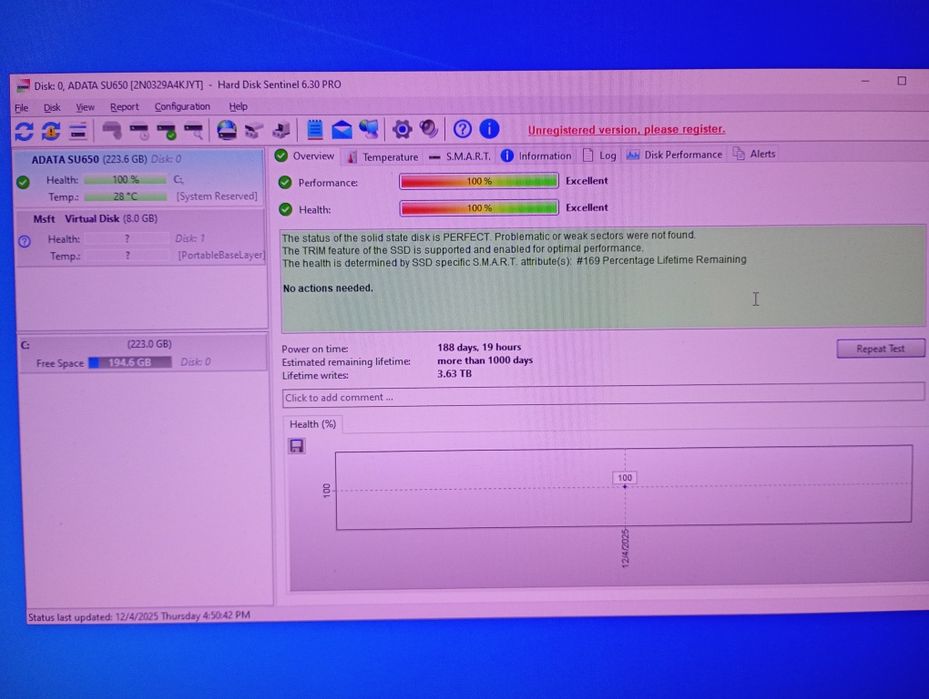The image size is (929, 699).
Task: Click the '3.63 TB' lifetime writes value
Action: pyautogui.click(x=454, y=374)
